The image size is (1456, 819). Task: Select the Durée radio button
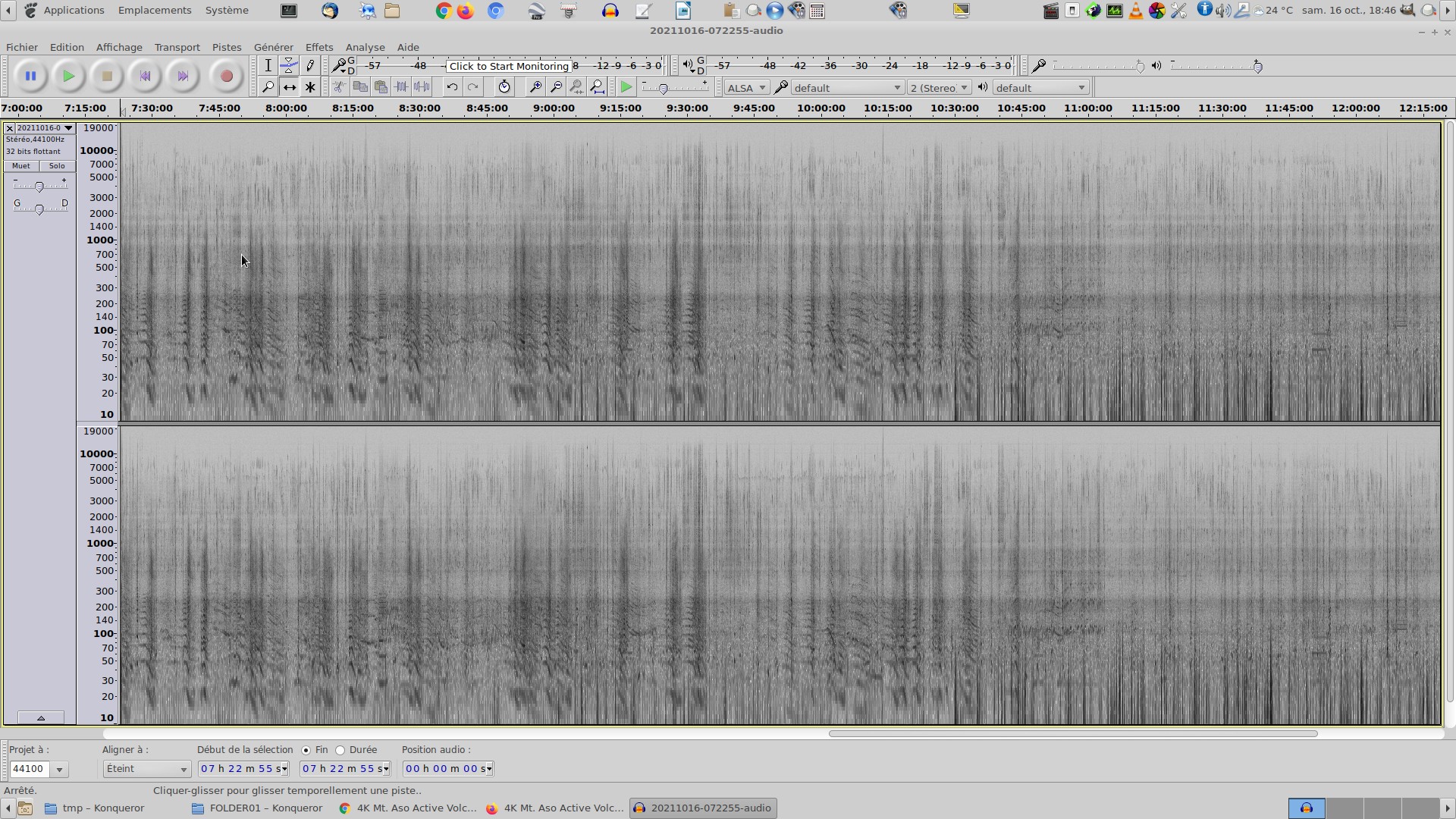pos(340,751)
